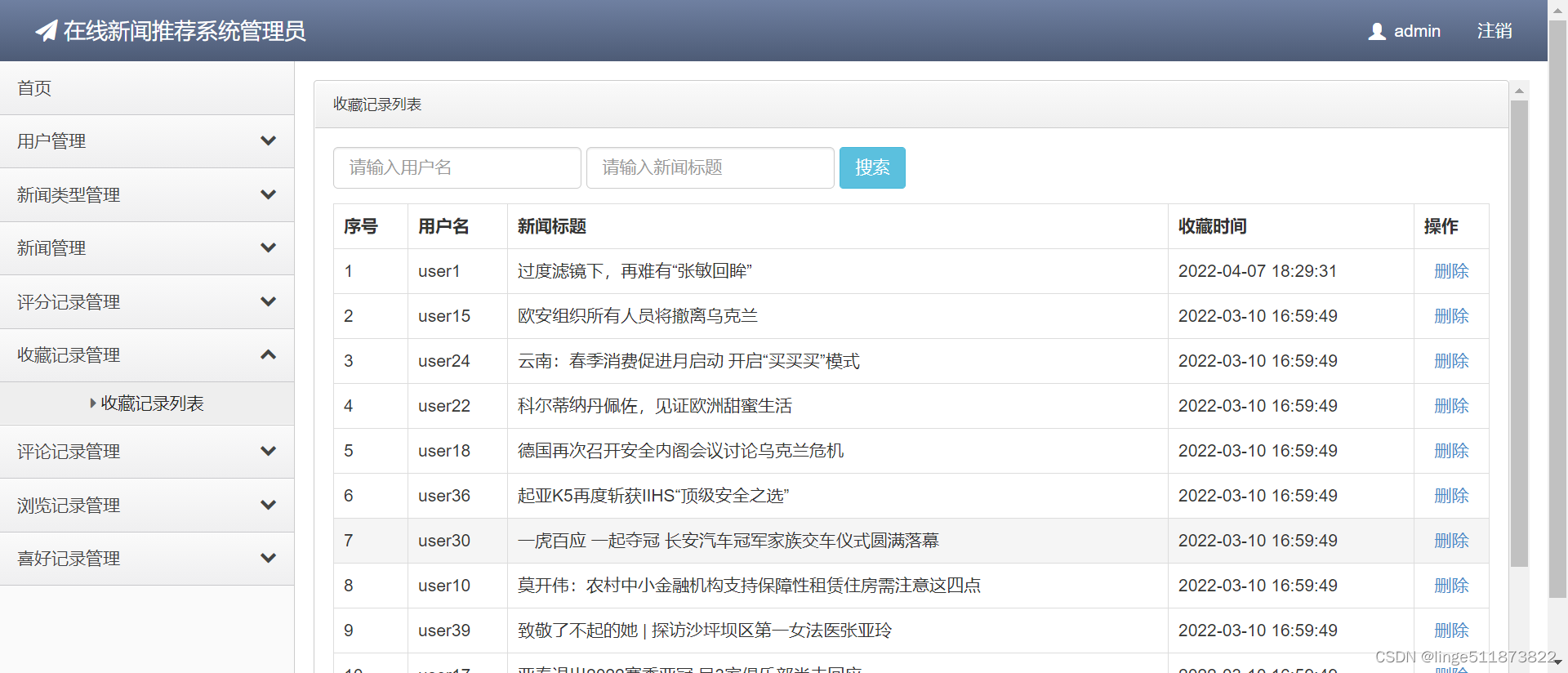Select 评论记录管理 menu label
Image resolution: width=1568 pixels, height=673 pixels.
69,452
